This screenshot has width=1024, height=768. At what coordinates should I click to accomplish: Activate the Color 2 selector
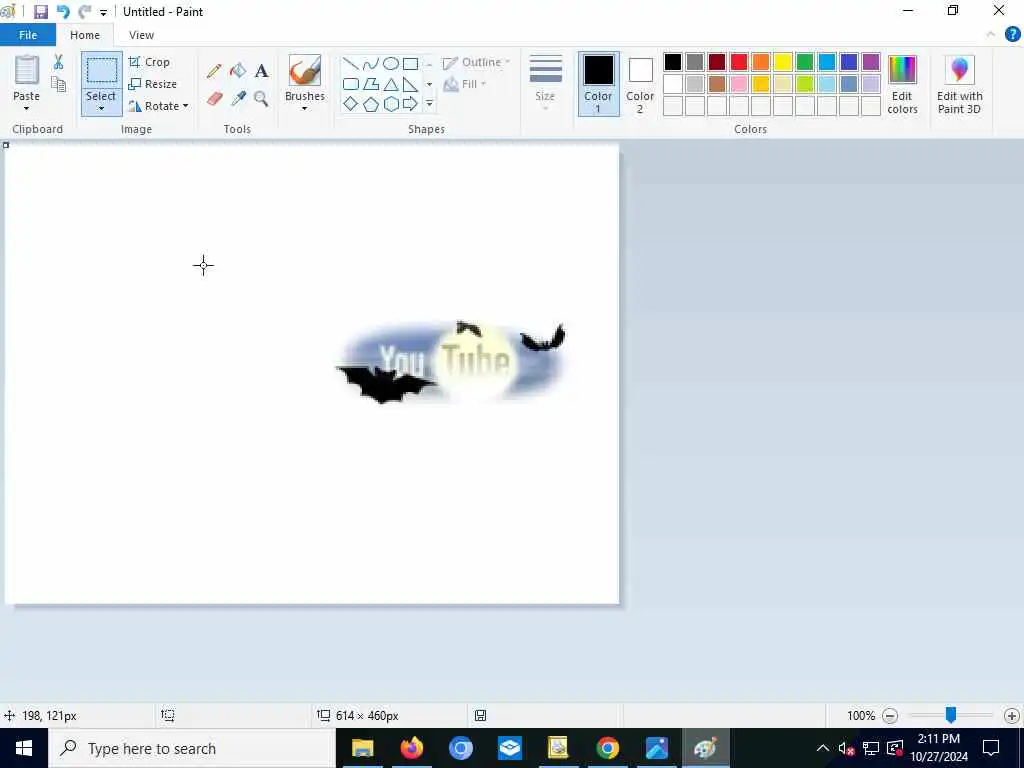[x=640, y=84]
